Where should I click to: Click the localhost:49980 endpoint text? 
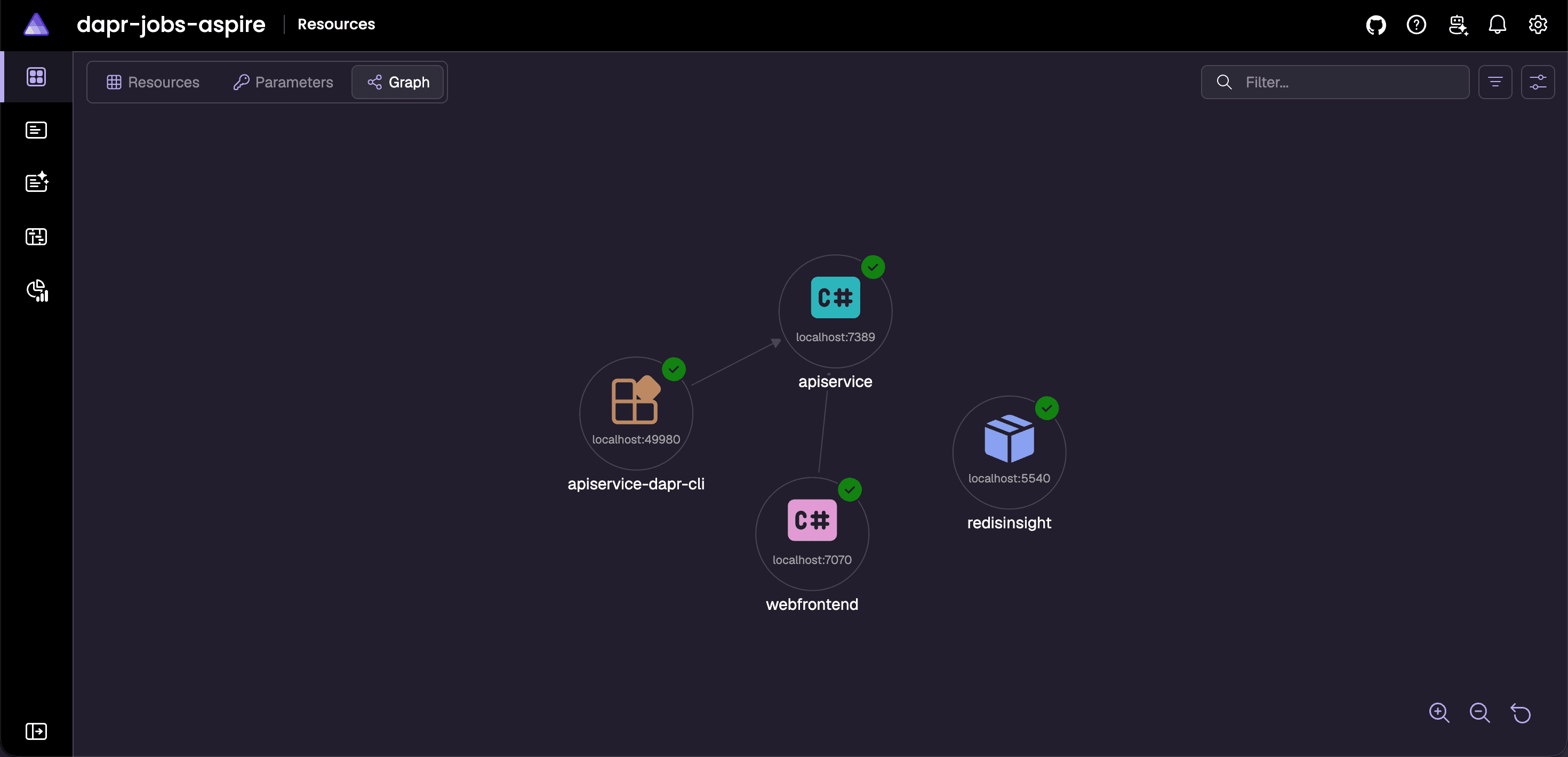point(636,439)
